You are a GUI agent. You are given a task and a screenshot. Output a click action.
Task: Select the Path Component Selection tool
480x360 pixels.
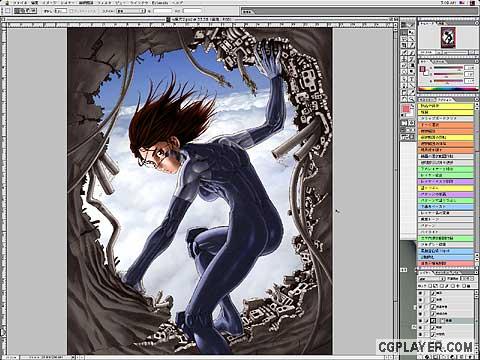pyautogui.click(x=404, y=79)
